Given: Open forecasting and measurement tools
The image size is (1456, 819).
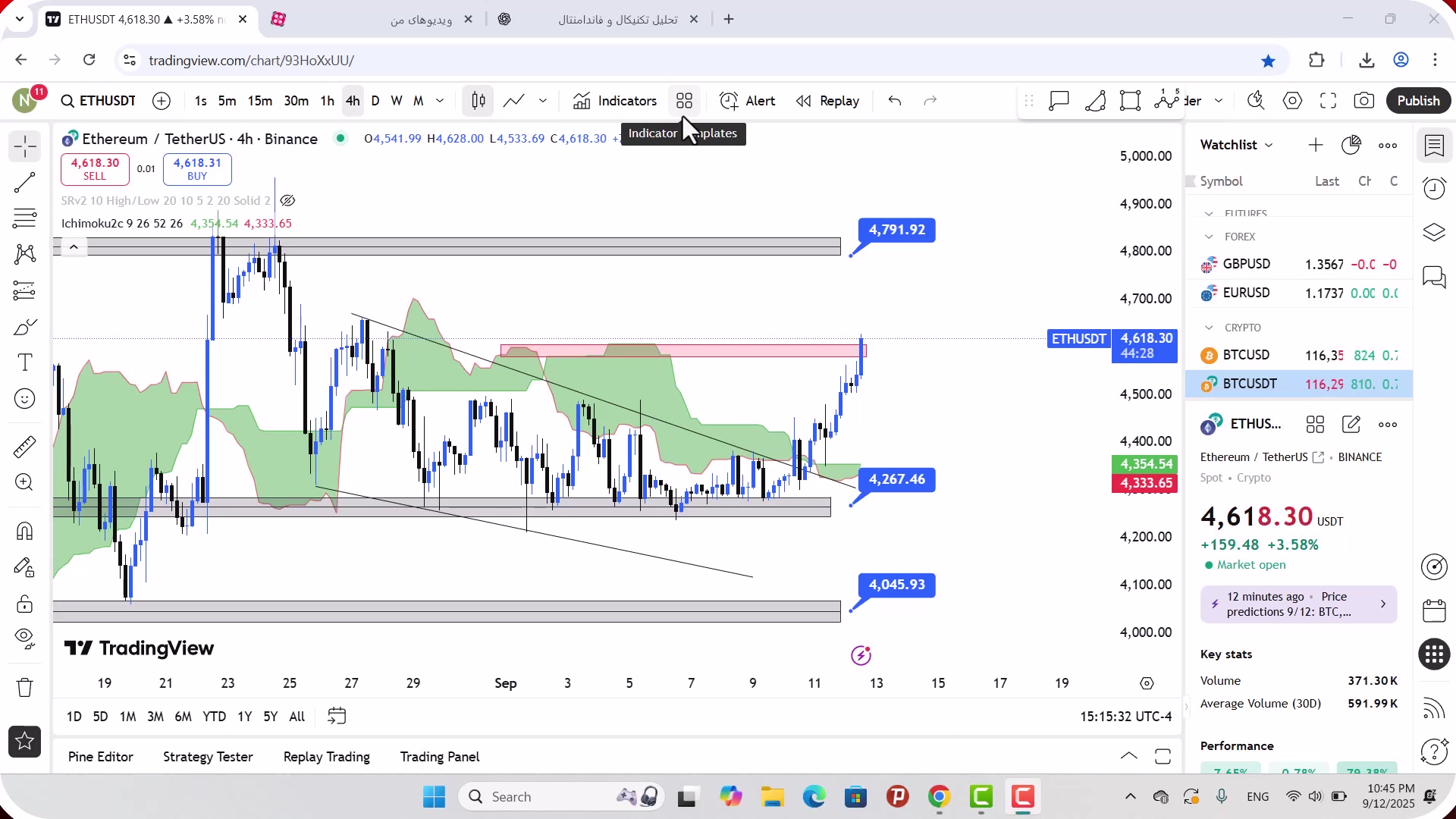Looking at the screenshot, I should click(x=25, y=290).
